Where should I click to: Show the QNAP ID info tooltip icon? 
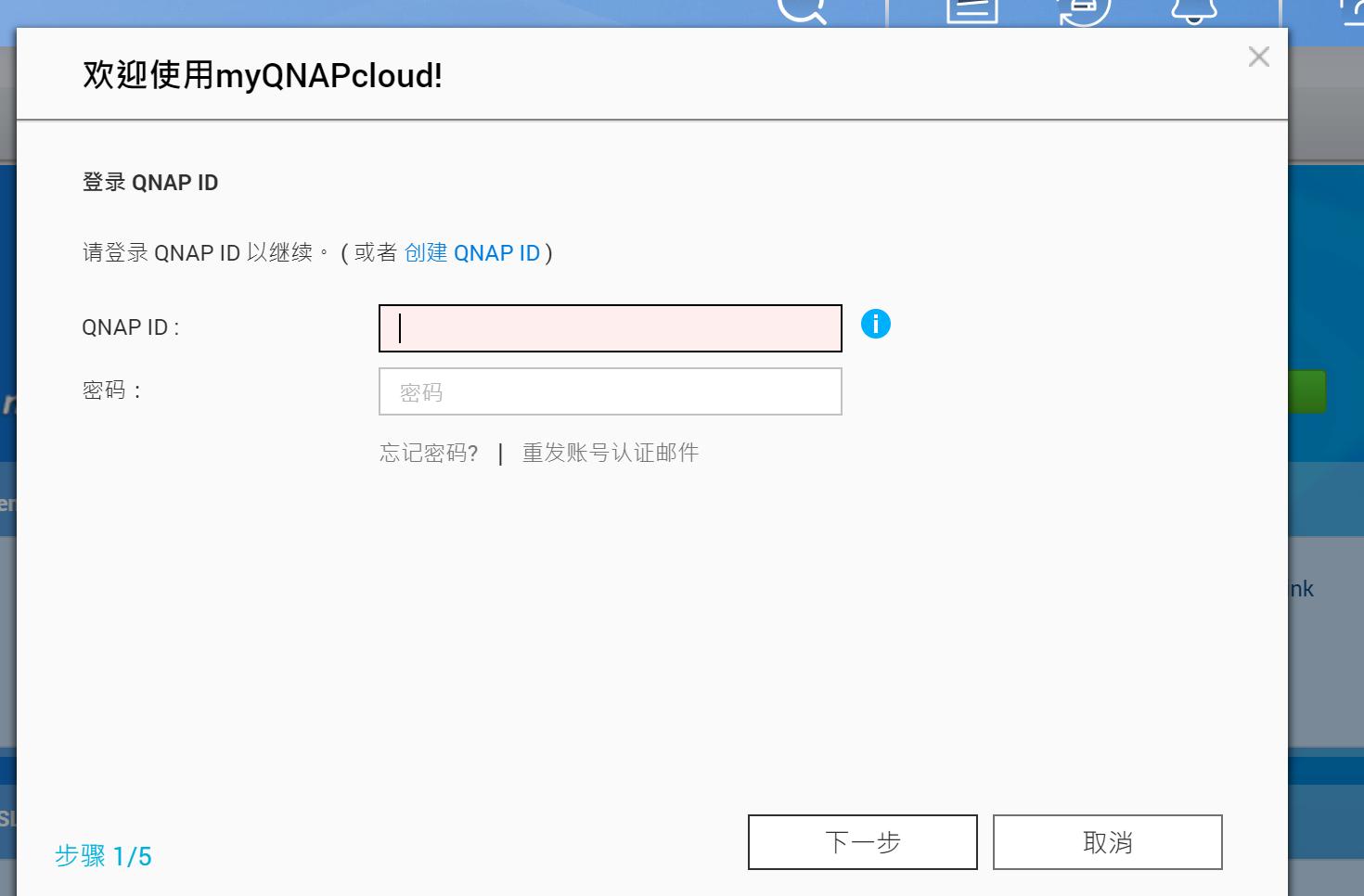pos(875,324)
